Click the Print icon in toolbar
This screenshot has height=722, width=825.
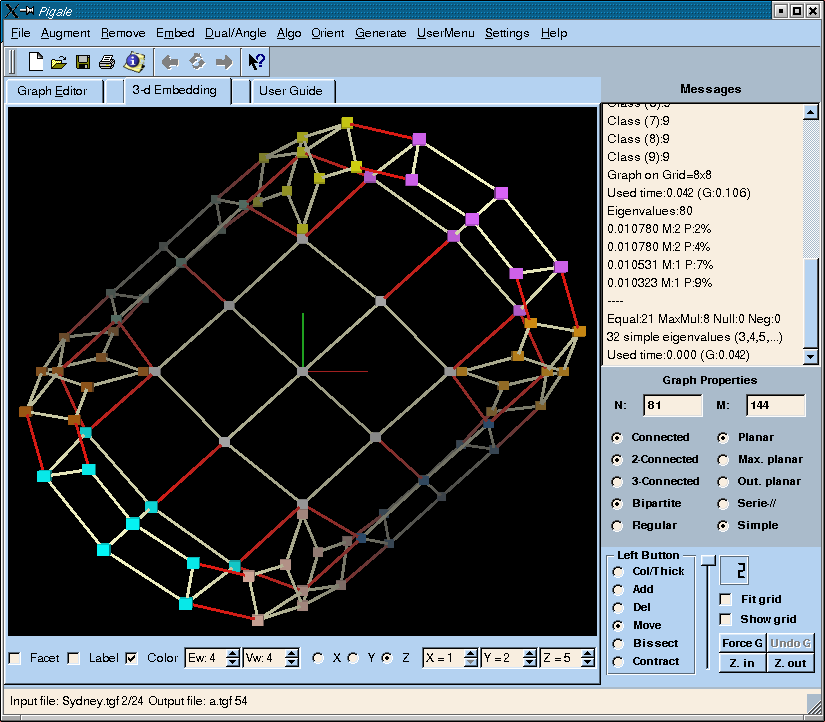[107, 62]
